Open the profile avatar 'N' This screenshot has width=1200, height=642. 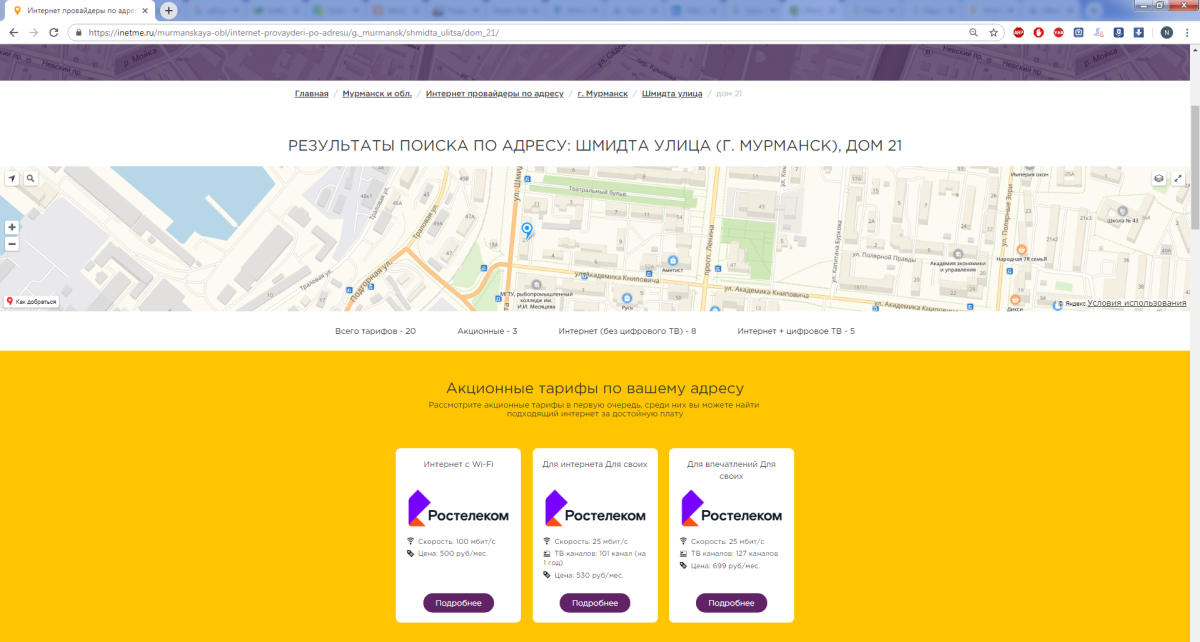click(1166, 32)
